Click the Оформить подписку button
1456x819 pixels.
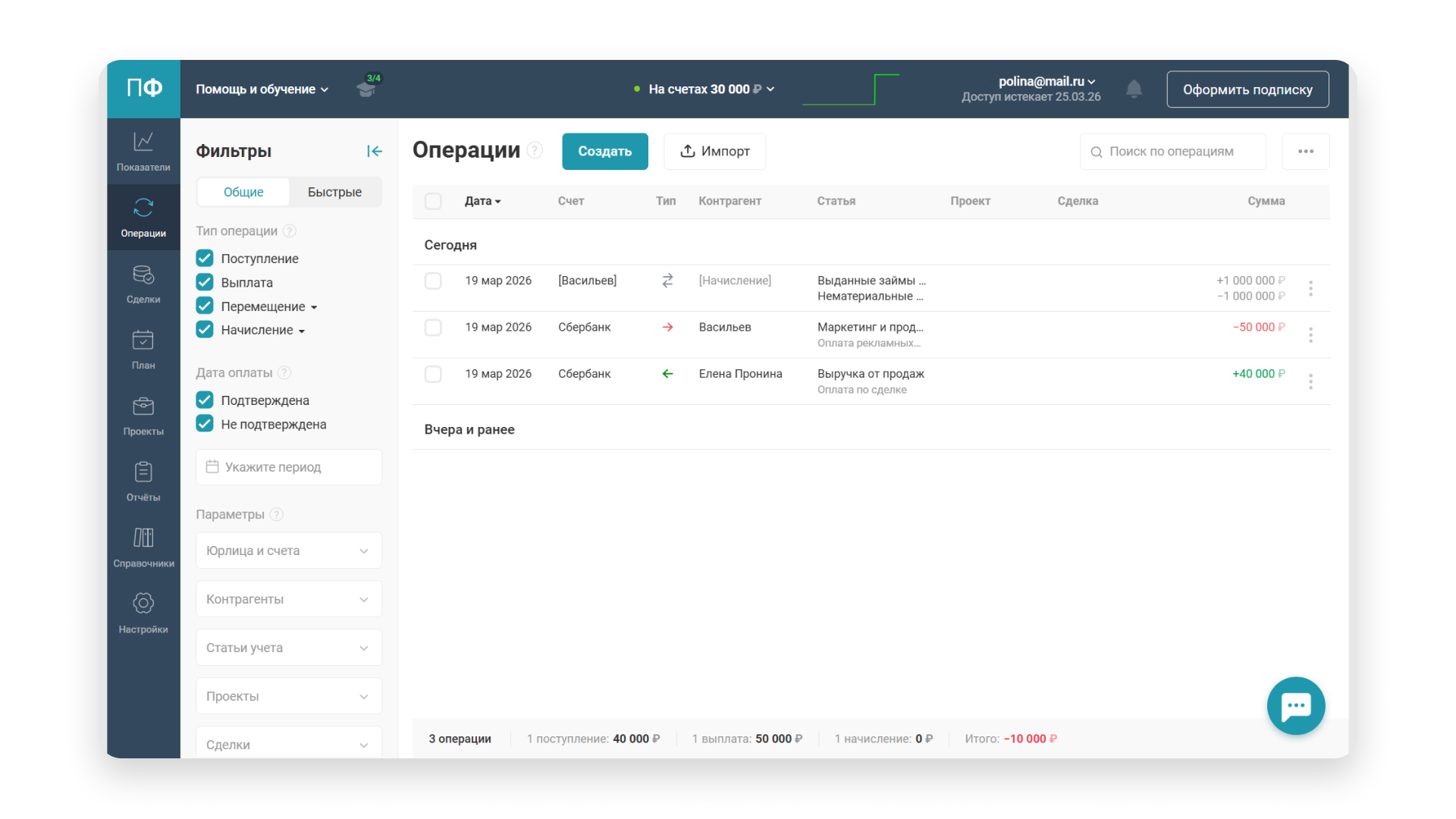(1247, 89)
